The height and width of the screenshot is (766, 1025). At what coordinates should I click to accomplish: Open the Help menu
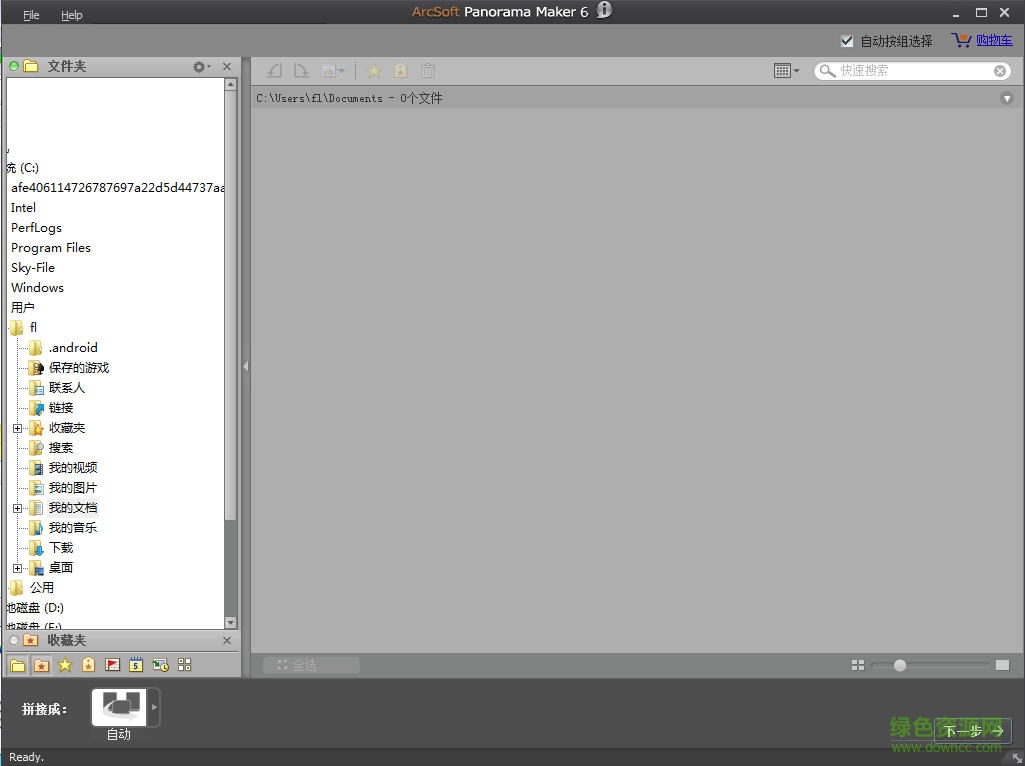pyautogui.click(x=72, y=14)
